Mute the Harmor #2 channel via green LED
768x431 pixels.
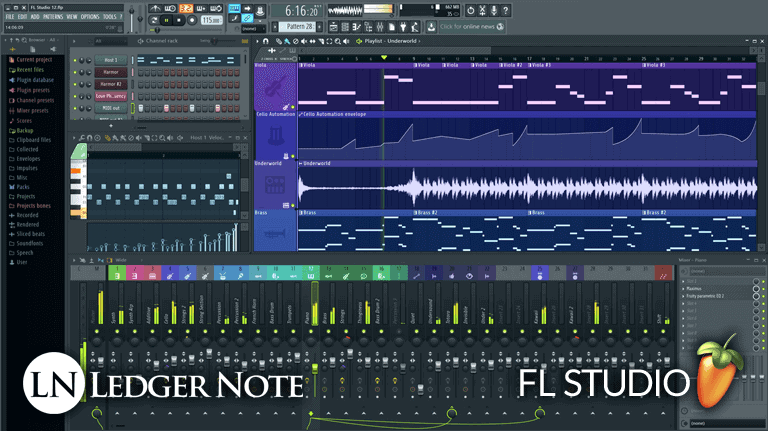[x=75, y=84]
